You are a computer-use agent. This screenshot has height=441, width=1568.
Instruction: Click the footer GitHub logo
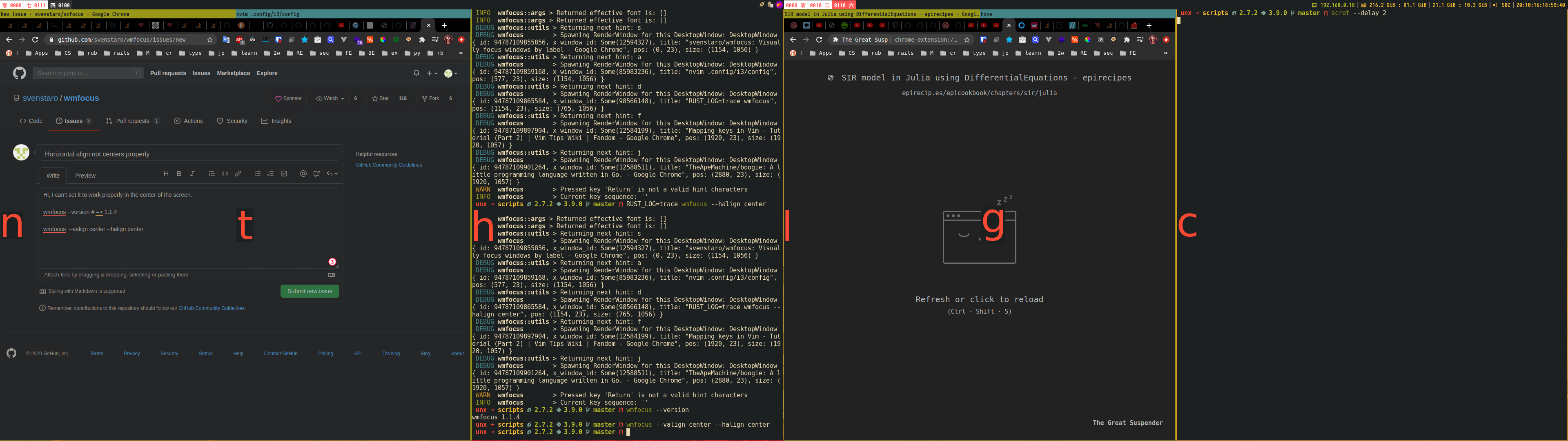11,353
